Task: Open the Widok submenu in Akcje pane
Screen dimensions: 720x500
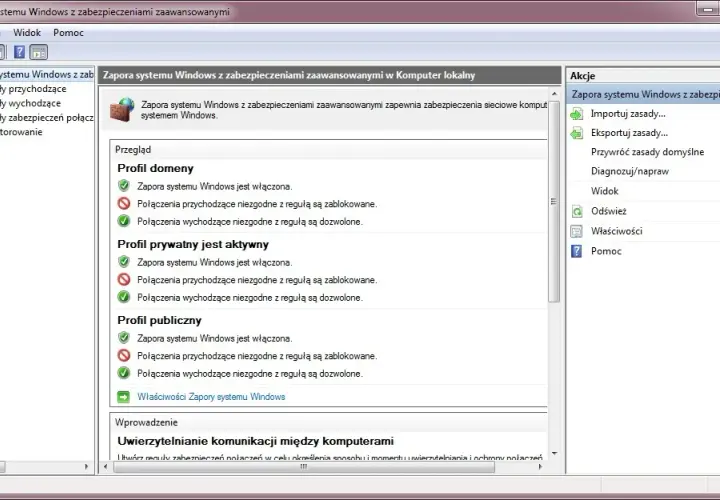Action: pos(605,191)
